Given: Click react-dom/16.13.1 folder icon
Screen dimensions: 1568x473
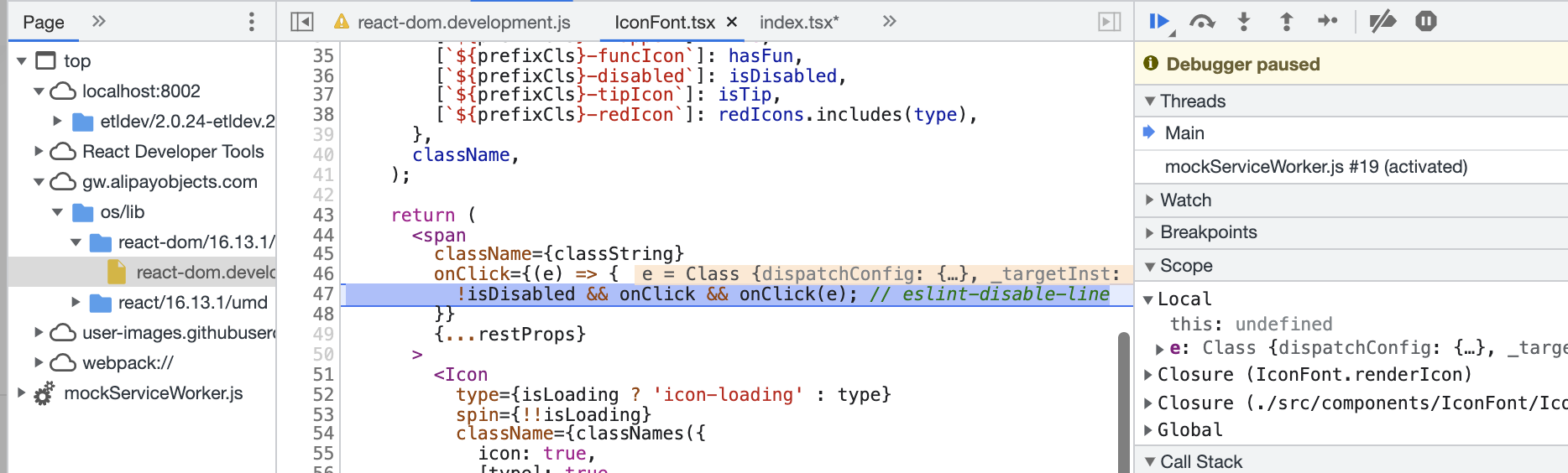Looking at the screenshot, I should tap(100, 243).
